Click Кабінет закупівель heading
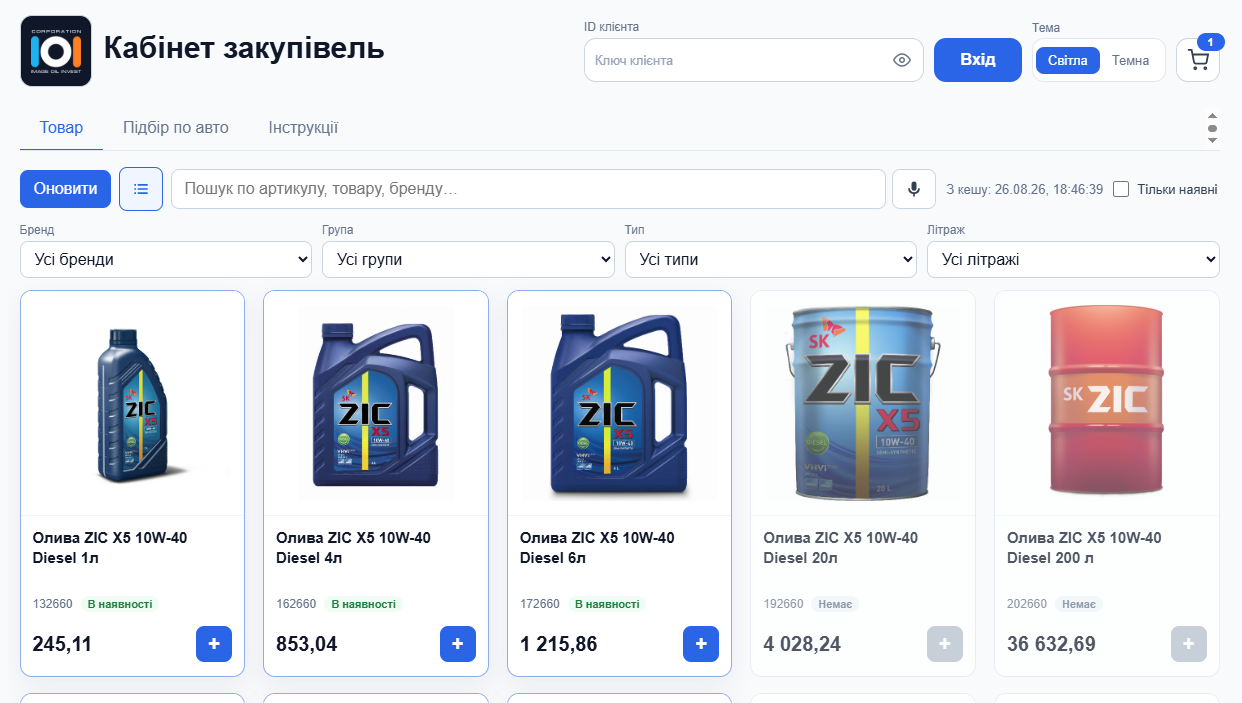Viewport: 1242px width, 703px height. point(244,47)
